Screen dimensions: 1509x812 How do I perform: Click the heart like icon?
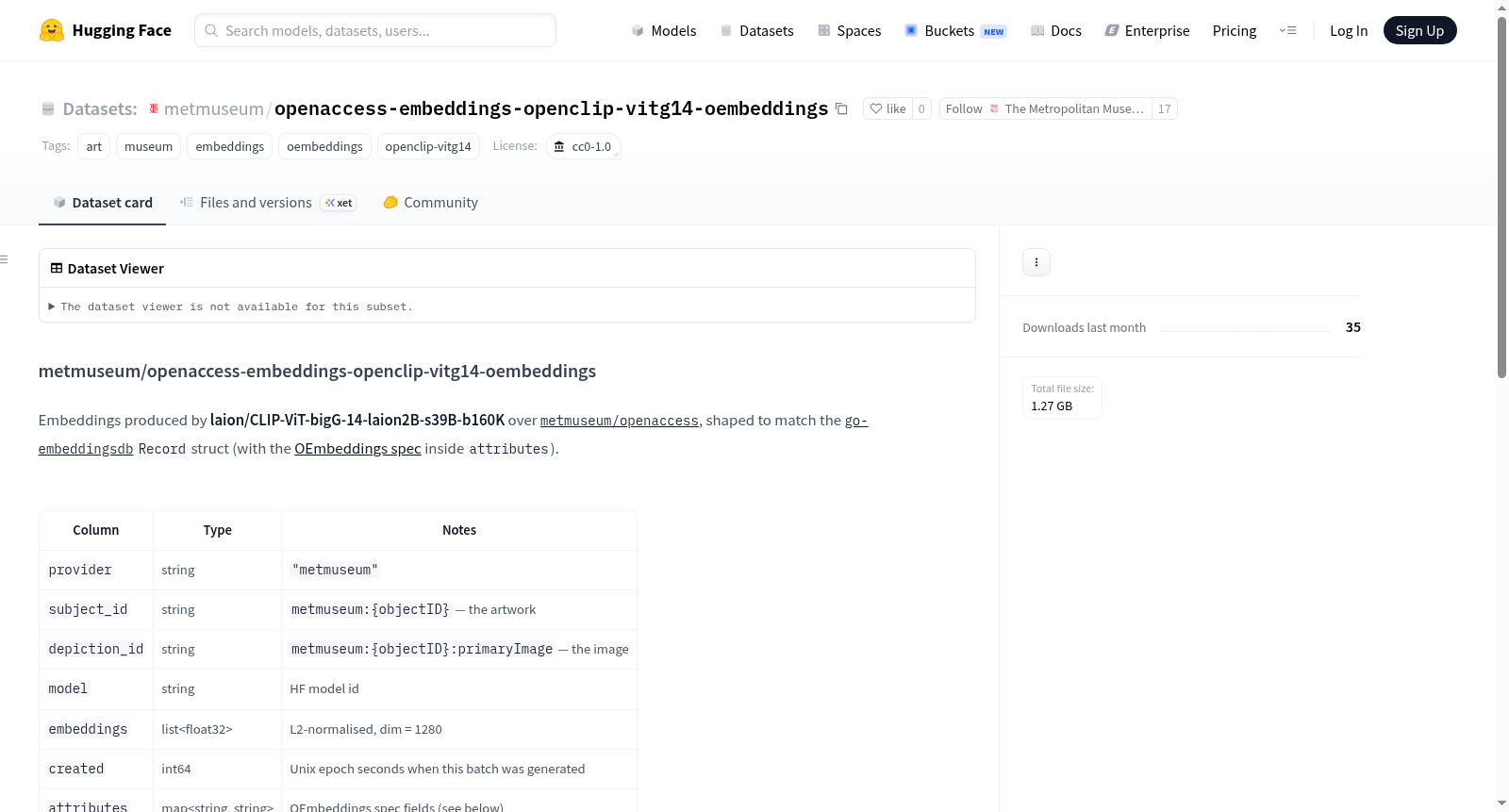point(876,108)
